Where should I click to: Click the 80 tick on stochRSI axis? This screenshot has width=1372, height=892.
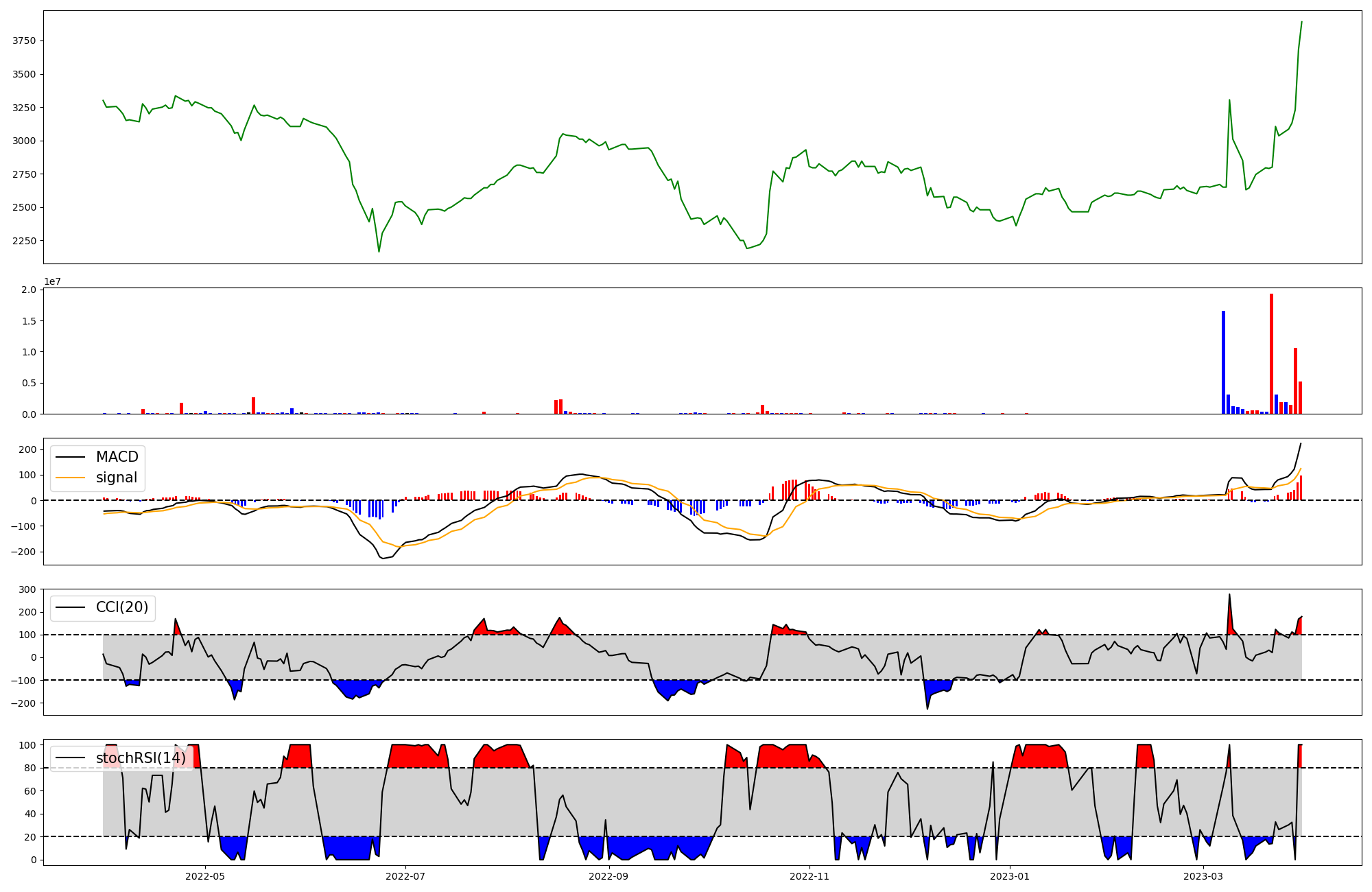(30, 768)
